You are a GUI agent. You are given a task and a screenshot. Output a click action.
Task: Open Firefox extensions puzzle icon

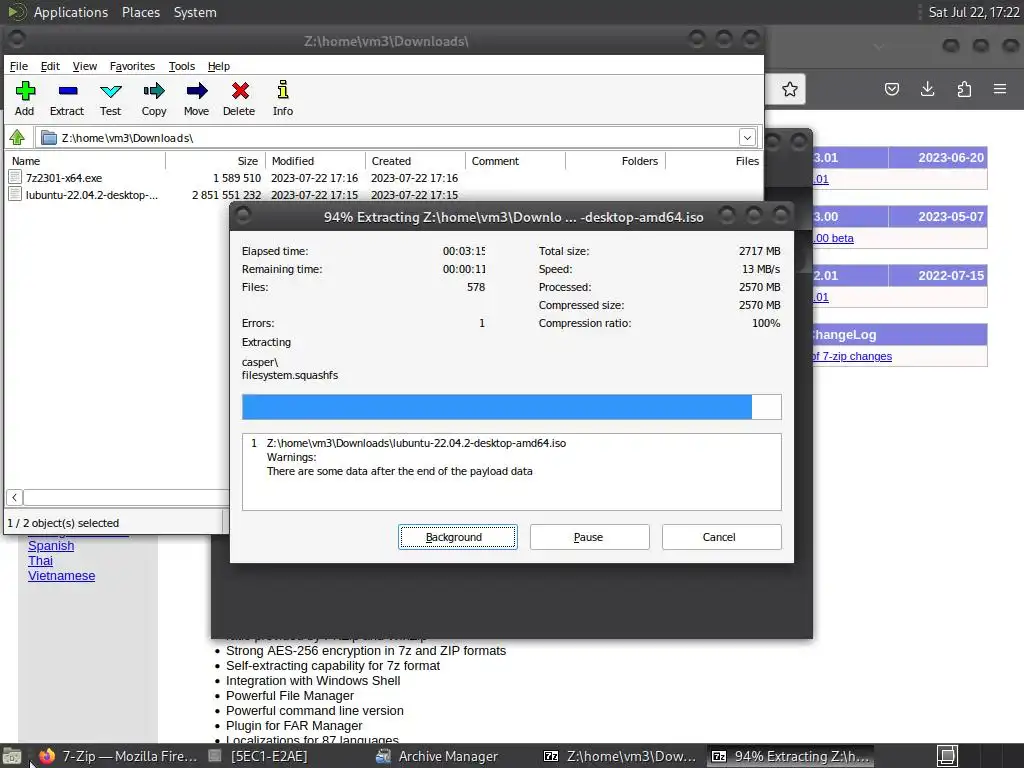coord(964,89)
